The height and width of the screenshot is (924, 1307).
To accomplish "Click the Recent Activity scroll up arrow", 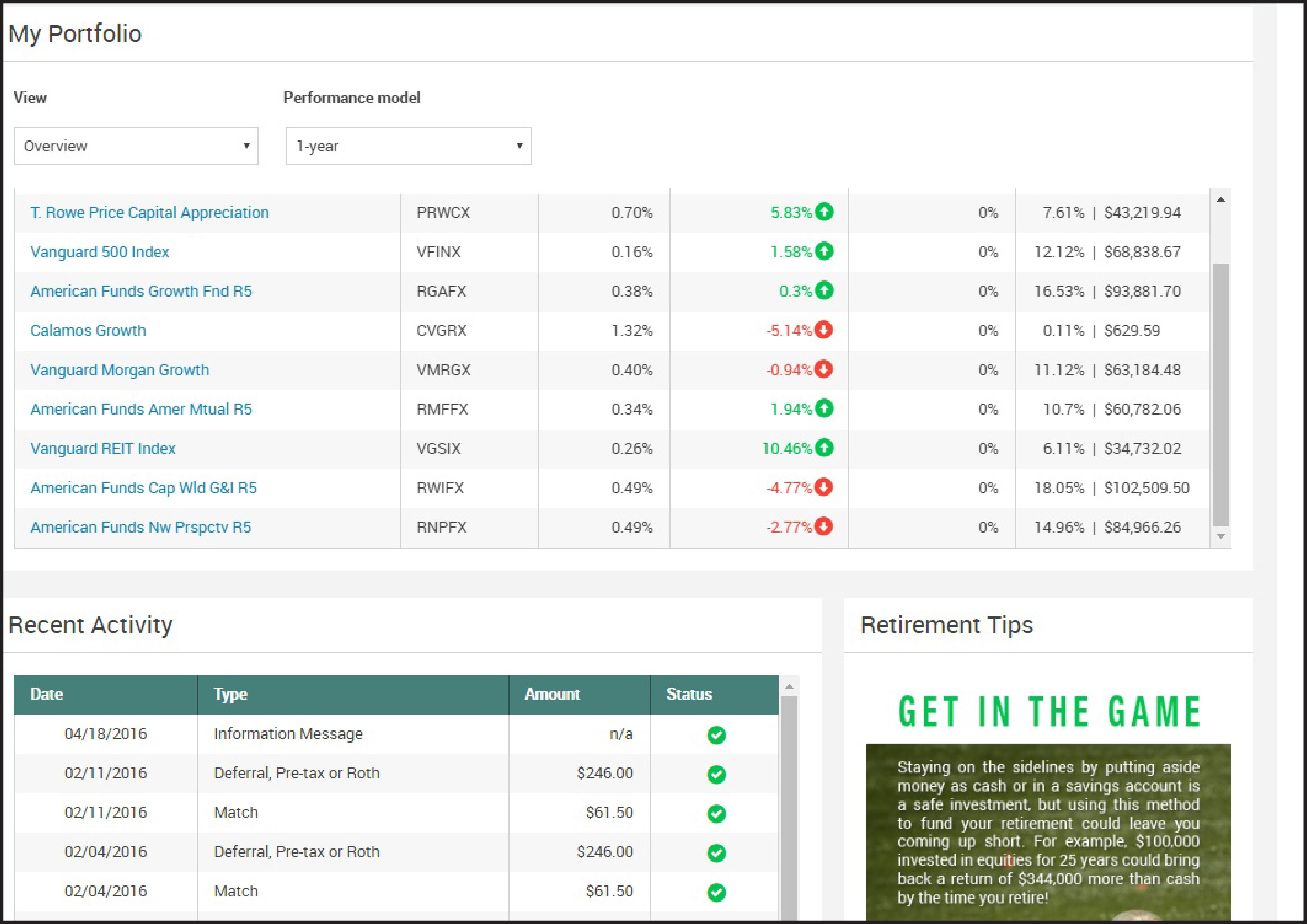I will coord(789,687).
